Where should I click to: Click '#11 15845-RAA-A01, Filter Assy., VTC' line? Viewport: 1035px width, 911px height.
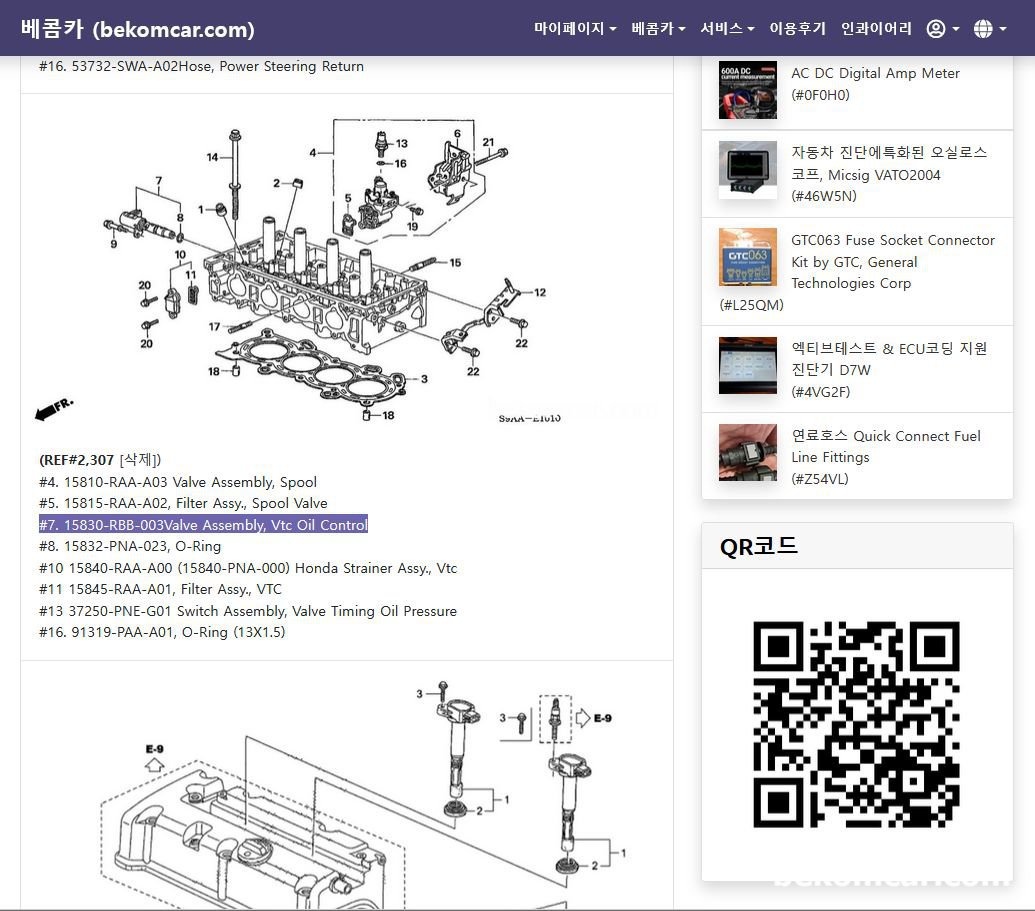click(160, 589)
